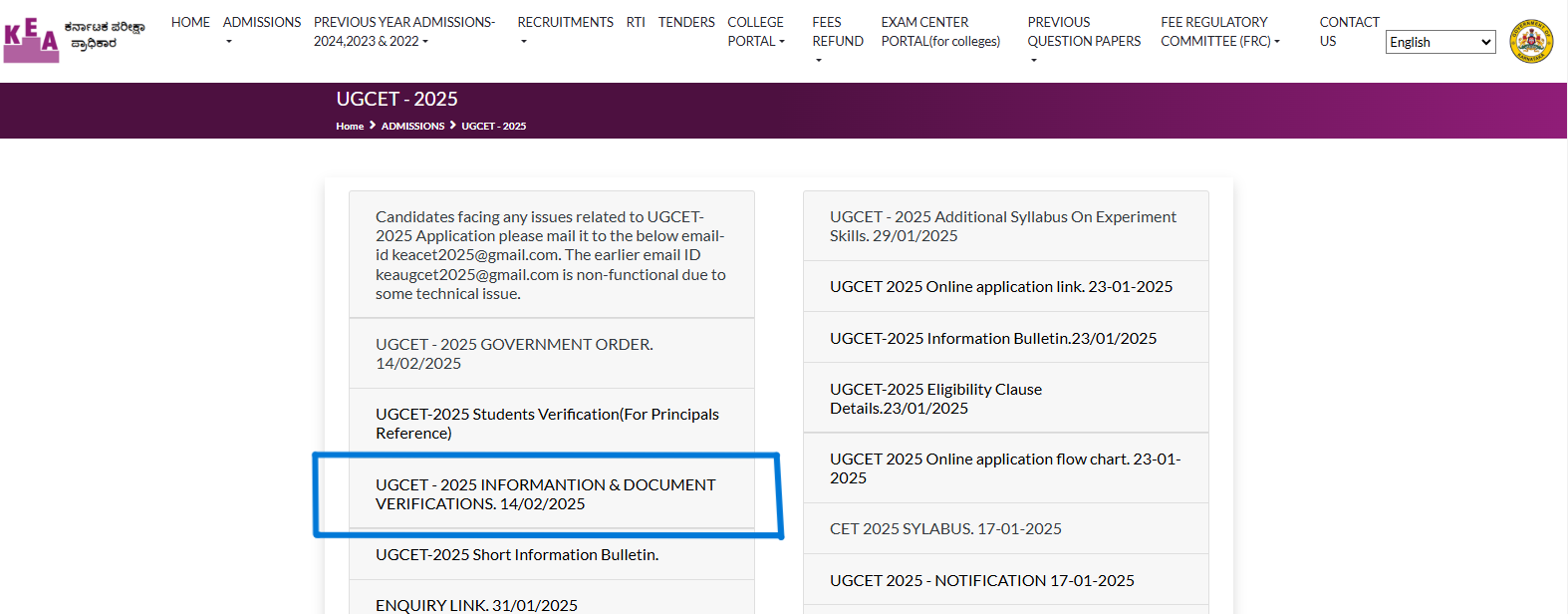
Task: Open EXAM CENTER PORTAL (for colleges)
Action: [940, 31]
